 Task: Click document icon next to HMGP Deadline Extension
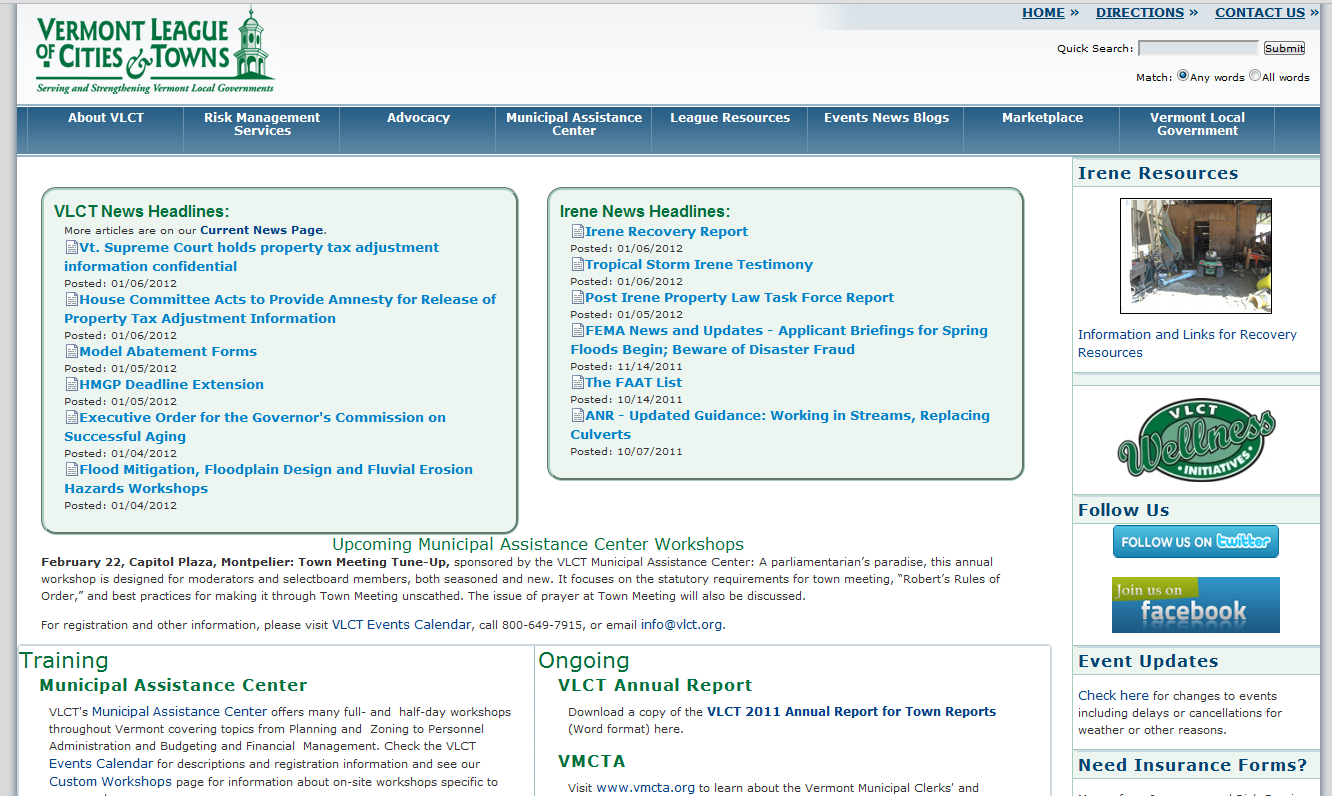[x=71, y=384]
